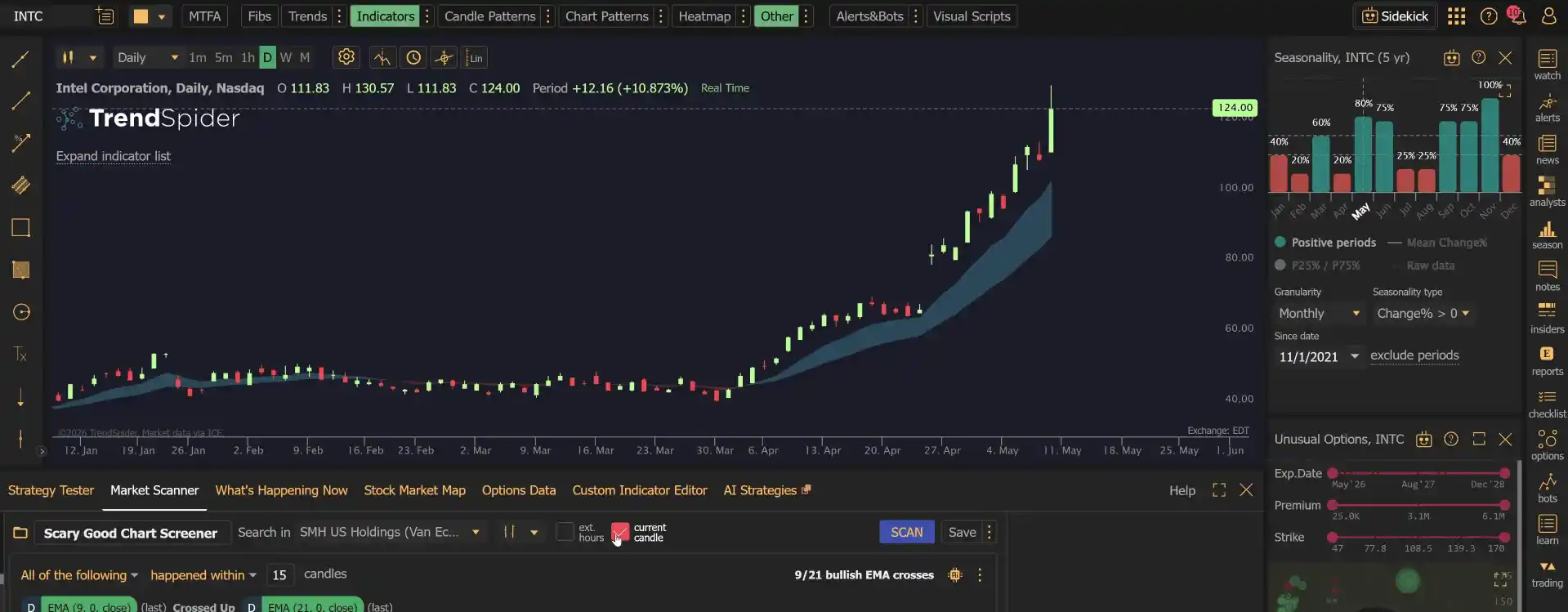The height and width of the screenshot is (612, 1568).
Task: Open the notifications bell icon
Action: tap(1517, 16)
